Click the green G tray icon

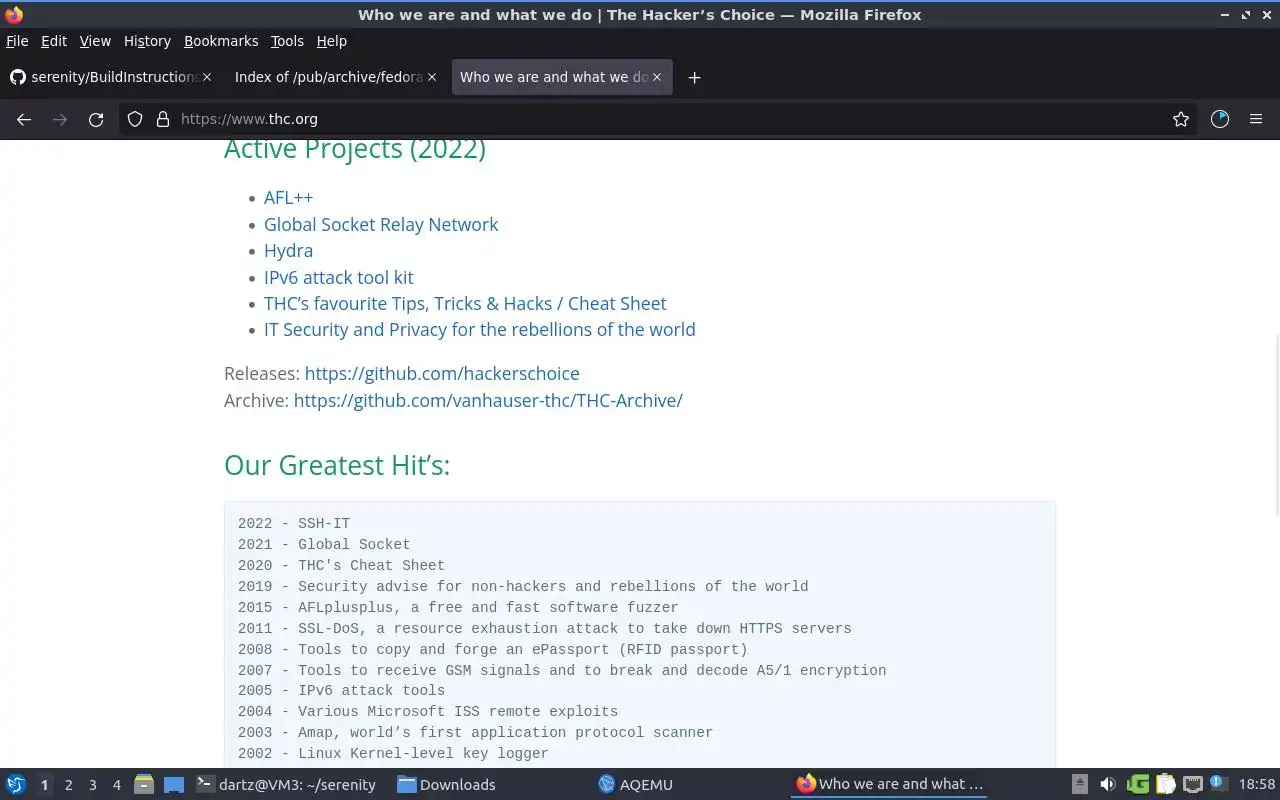click(1137, 785)
